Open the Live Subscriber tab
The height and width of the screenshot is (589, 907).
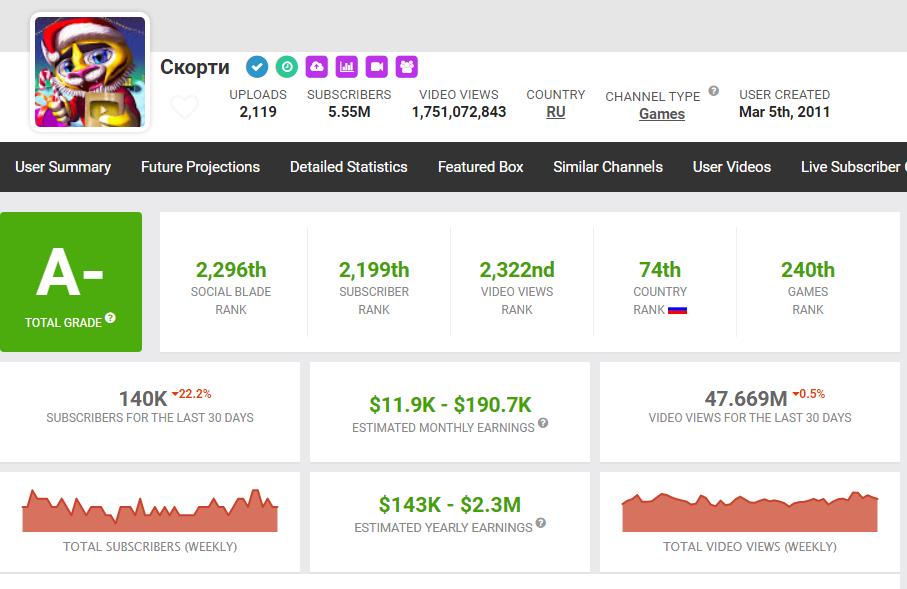coord(854,167)
